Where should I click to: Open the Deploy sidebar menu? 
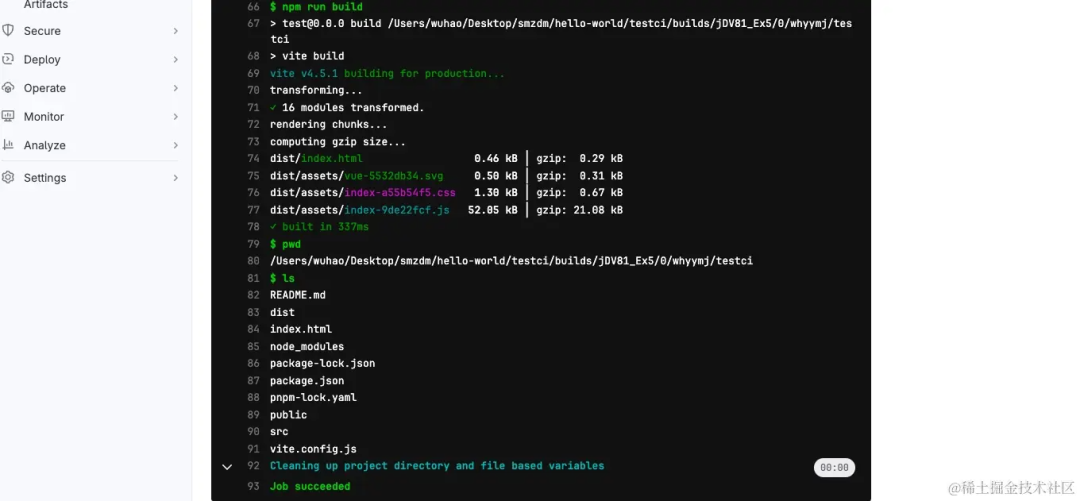42,60
